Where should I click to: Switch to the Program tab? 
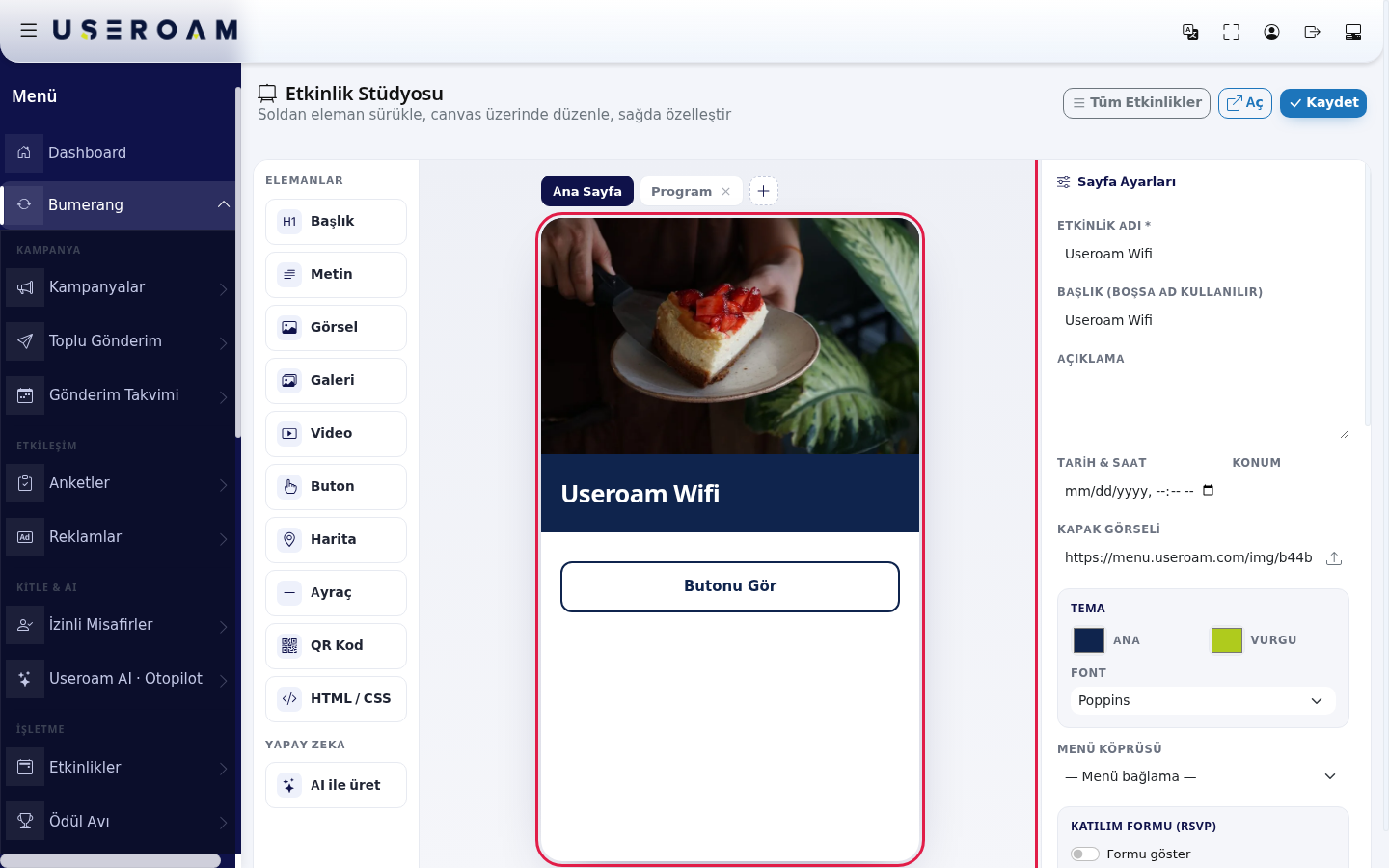(x=681, y=191)
